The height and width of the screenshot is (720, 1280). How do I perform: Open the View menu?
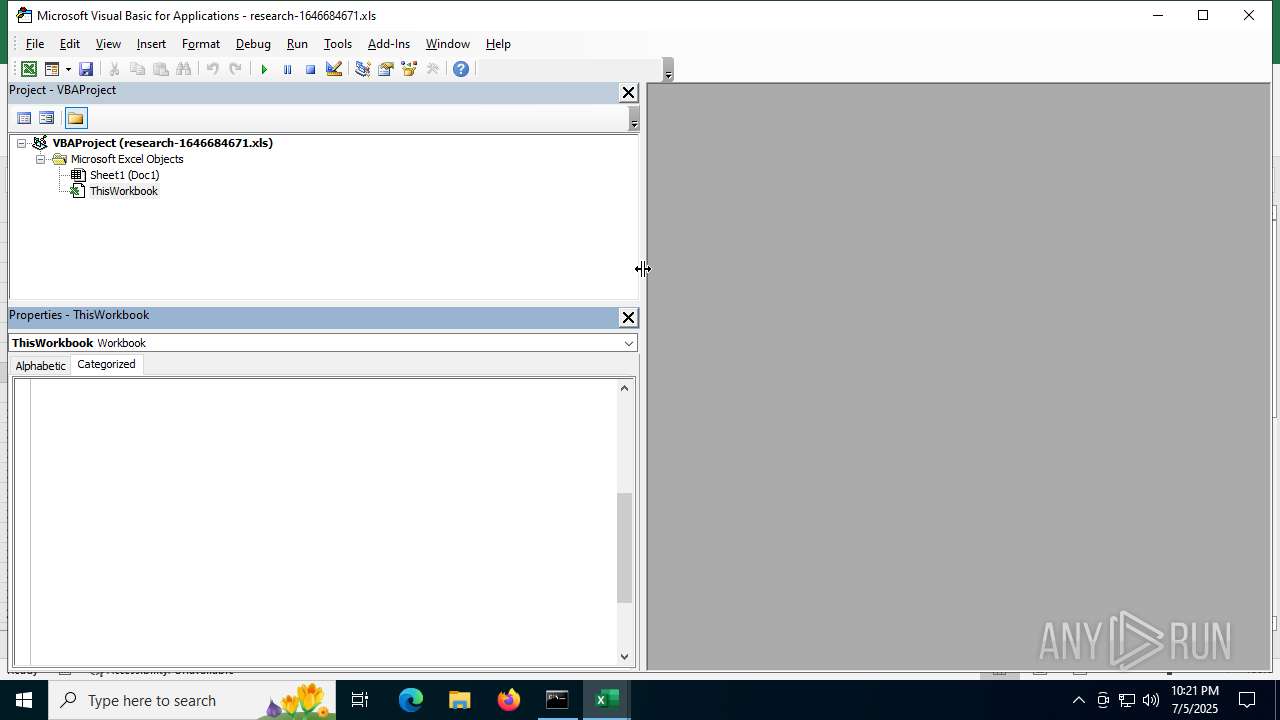(108, 44)
